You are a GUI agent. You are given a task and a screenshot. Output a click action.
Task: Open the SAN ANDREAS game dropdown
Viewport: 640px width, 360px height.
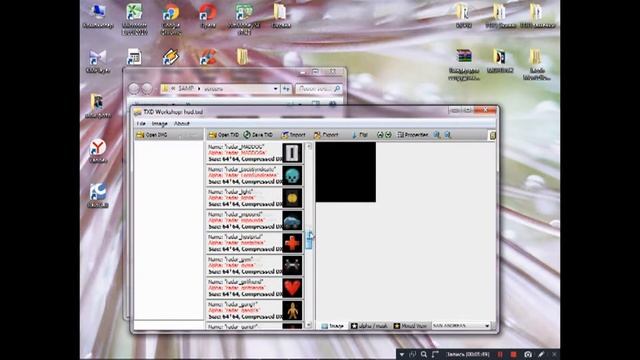coord(461,326)
